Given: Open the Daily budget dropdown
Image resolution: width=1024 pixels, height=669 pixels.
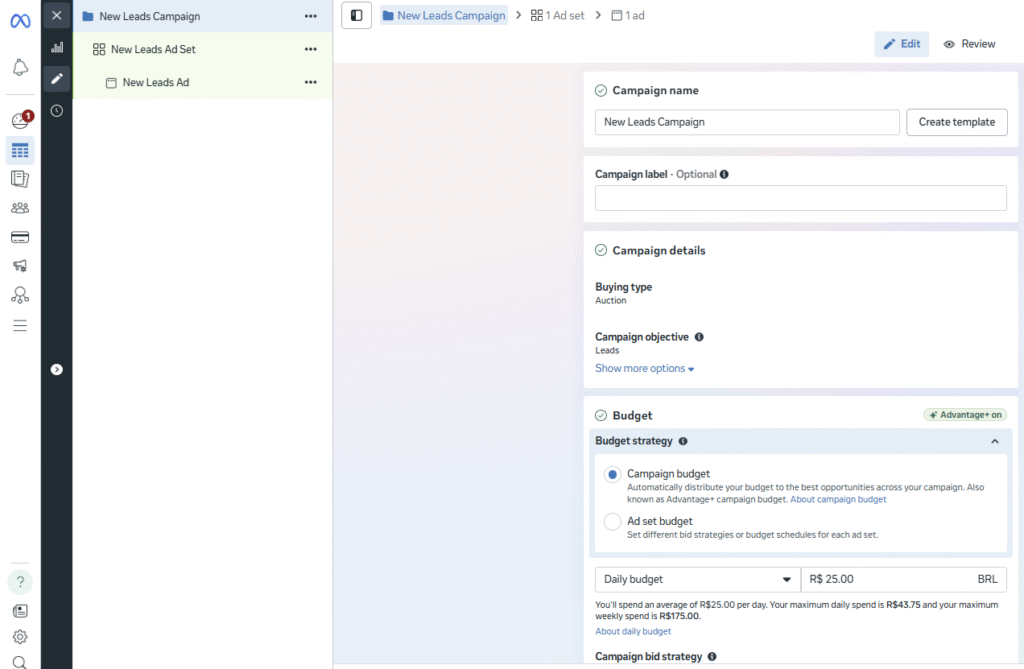Looking at the screenshot, I should [x=697, y=579].
